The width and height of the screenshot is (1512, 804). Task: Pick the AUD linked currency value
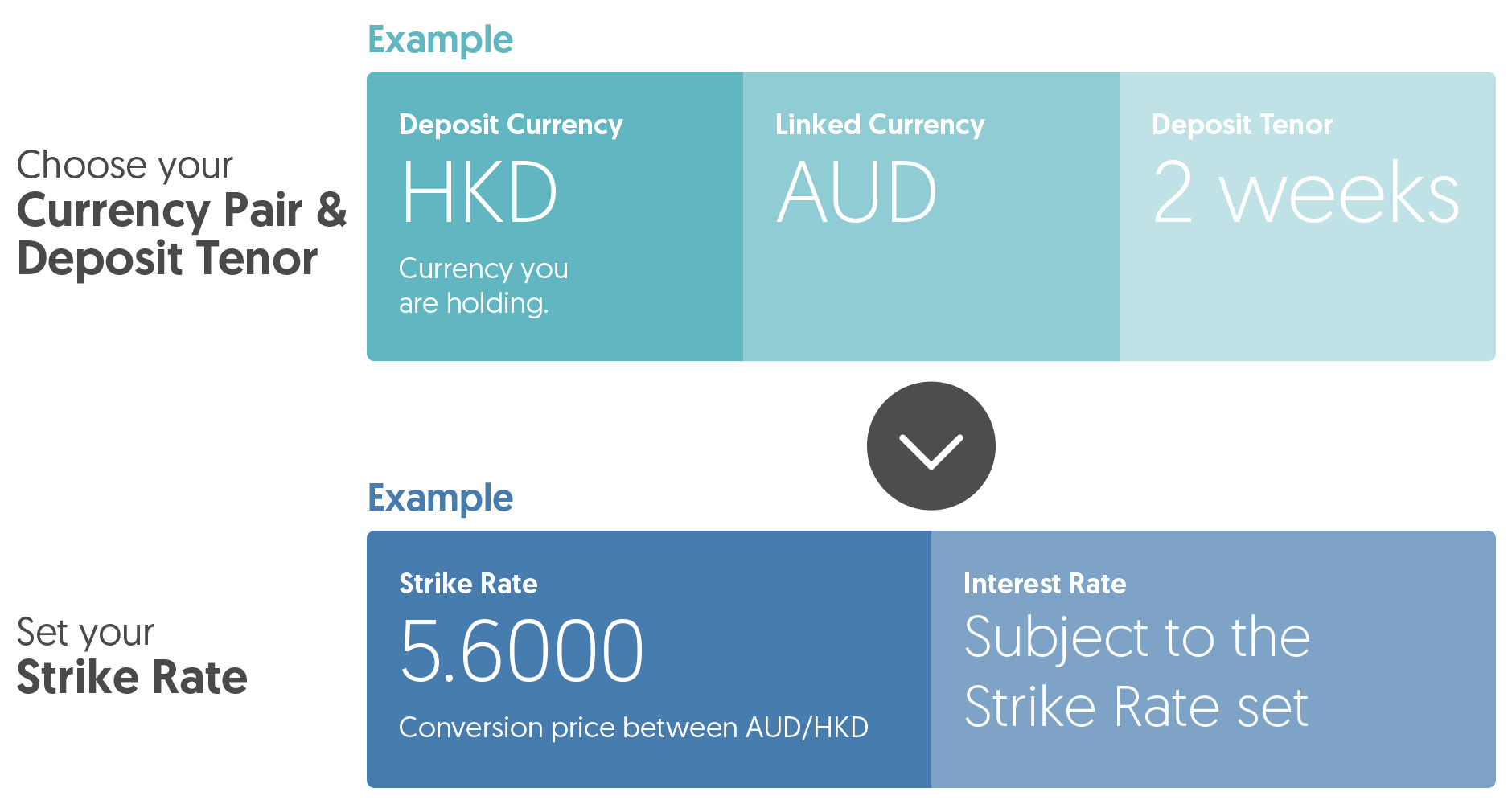tap(857, 192)
